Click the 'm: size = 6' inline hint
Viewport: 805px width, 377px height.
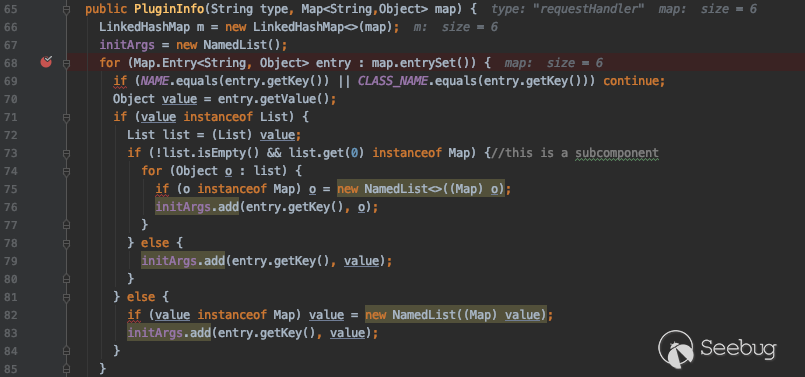(x=455, y=27)
